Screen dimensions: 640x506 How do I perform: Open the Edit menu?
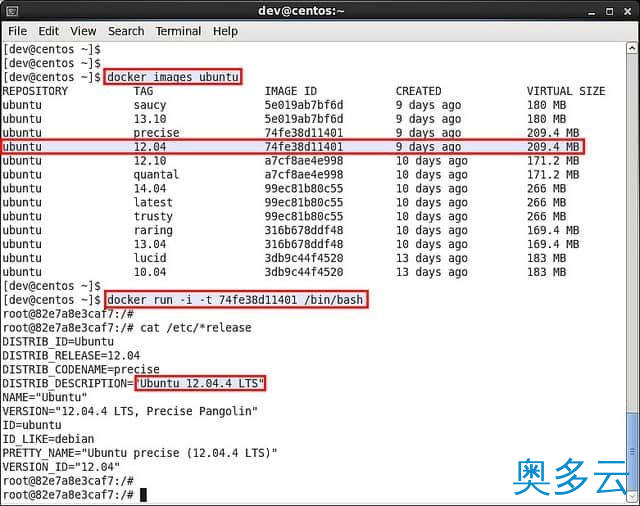point(49,31)
